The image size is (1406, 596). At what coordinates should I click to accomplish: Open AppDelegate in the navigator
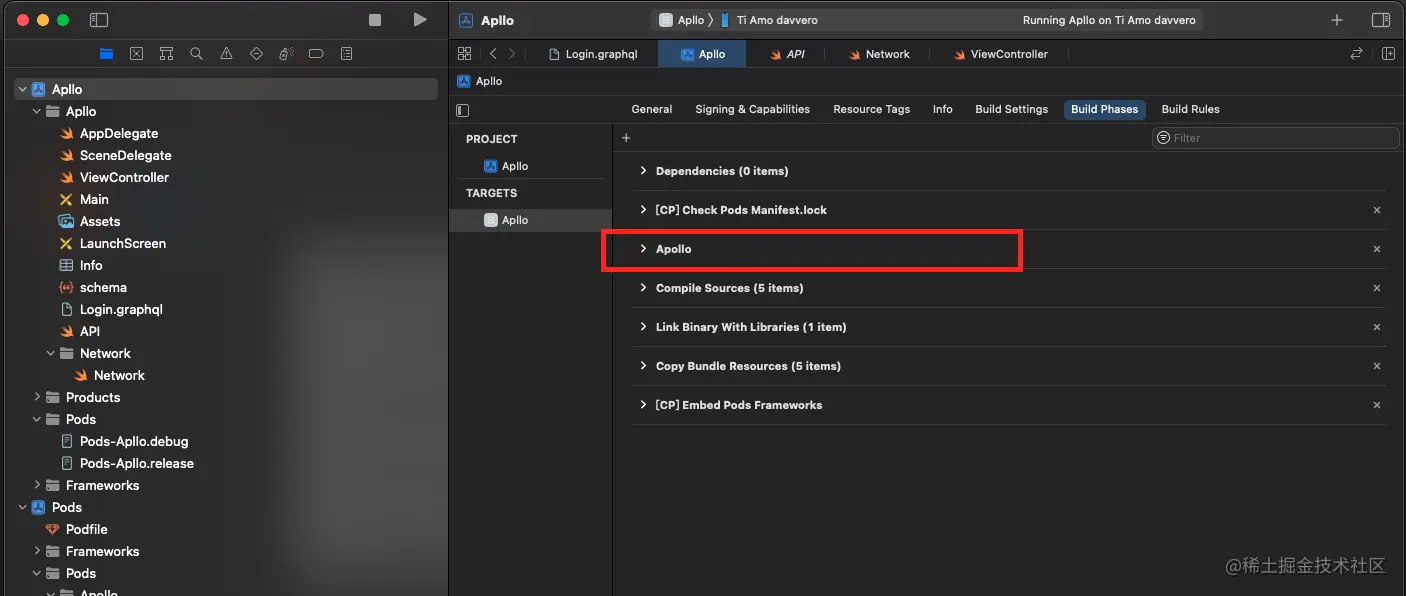[x=109, y=133]
